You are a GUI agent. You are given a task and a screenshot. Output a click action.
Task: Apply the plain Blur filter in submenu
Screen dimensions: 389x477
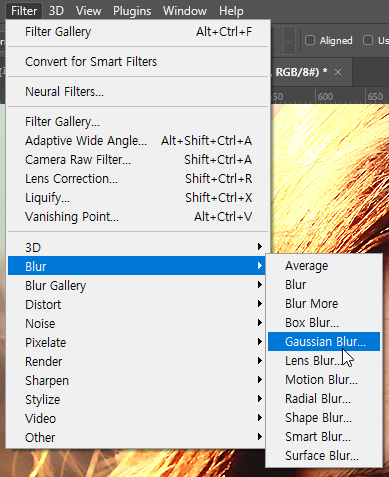[324, 285]
